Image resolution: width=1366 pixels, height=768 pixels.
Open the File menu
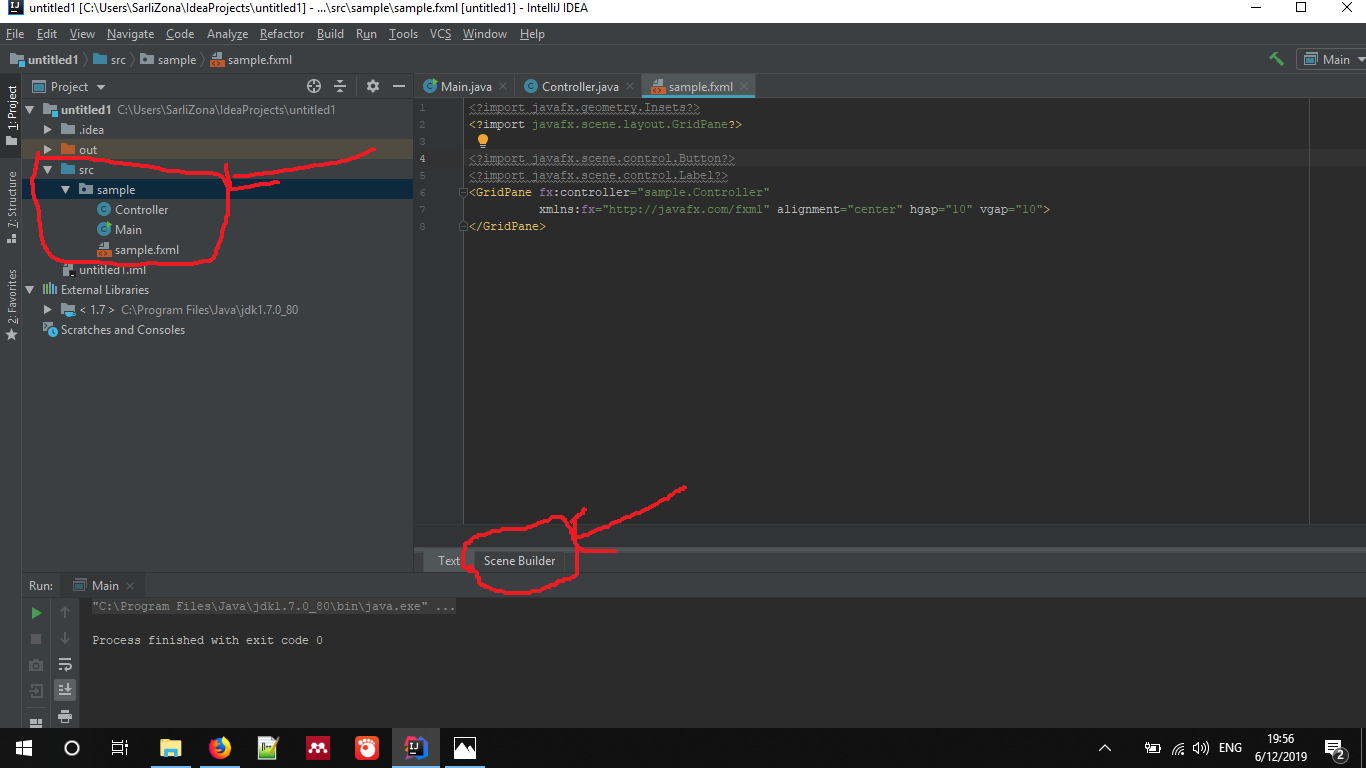tap(14, 34)
